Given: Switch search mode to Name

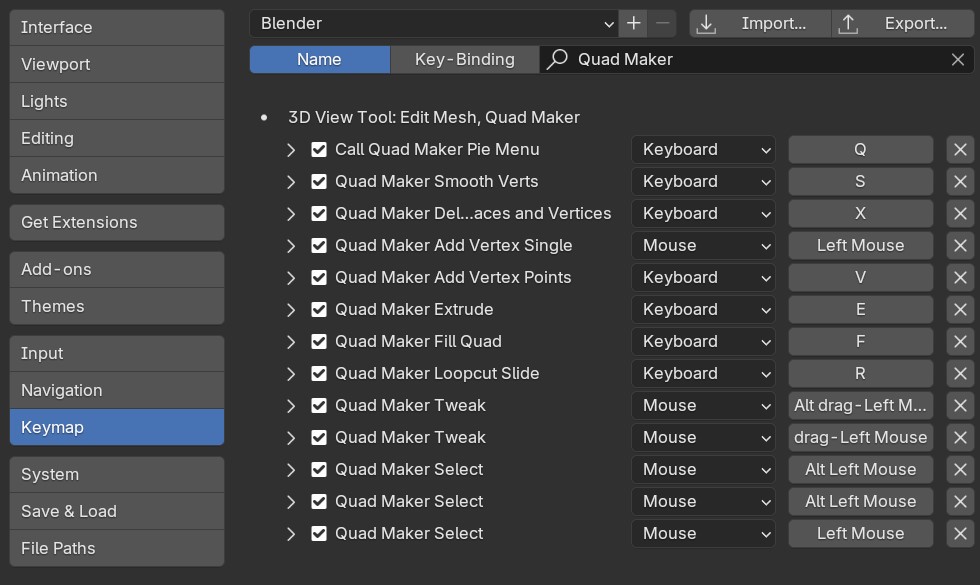Looking at the screenshot, I should [x=319, y=59].
